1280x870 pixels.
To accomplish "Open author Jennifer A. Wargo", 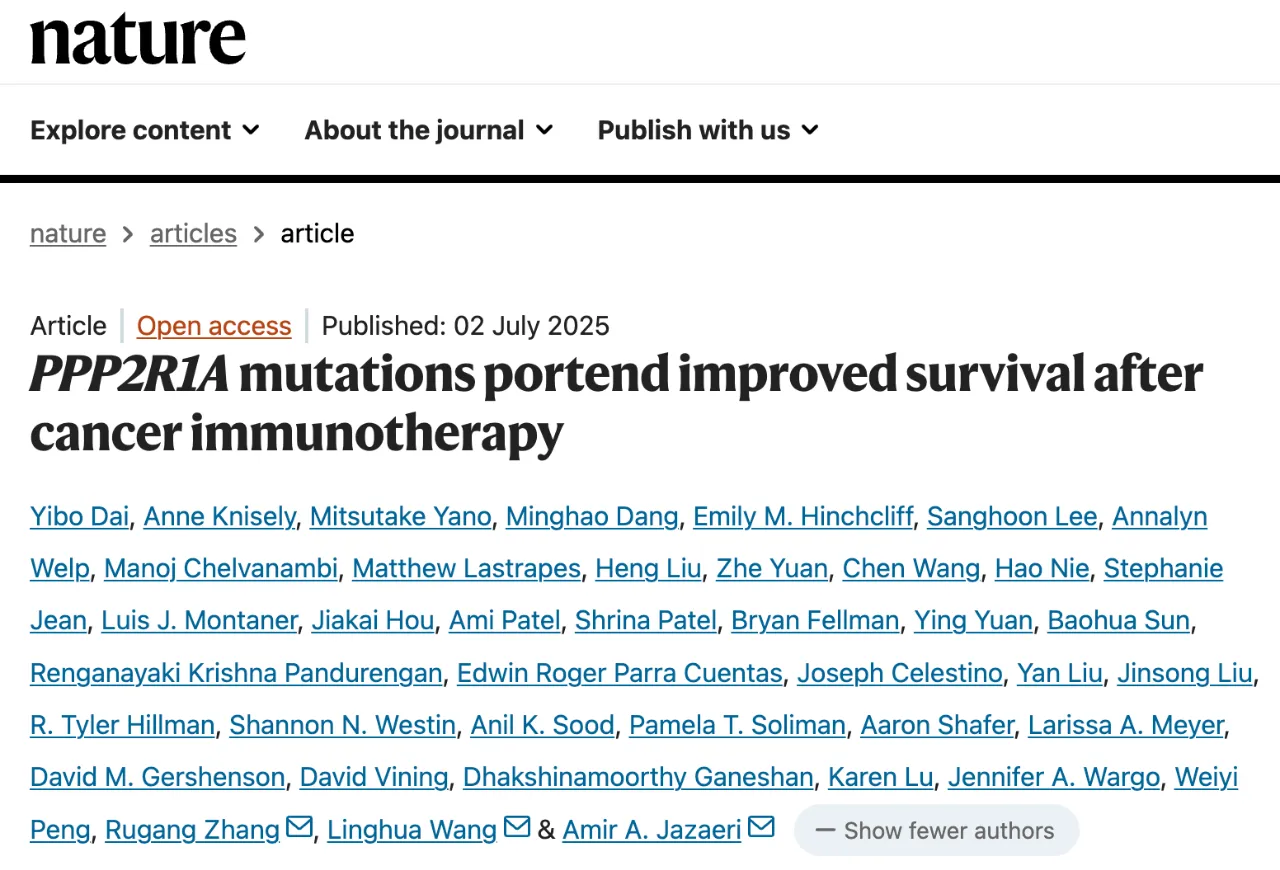I will pyautogui.click(x=1054, y=777).
